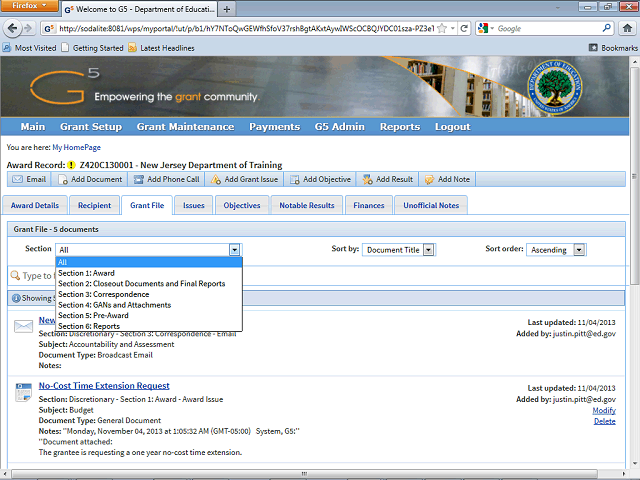Click Department of Education seal logo
This screenshot has width=640, height=480.
[555, 87]
